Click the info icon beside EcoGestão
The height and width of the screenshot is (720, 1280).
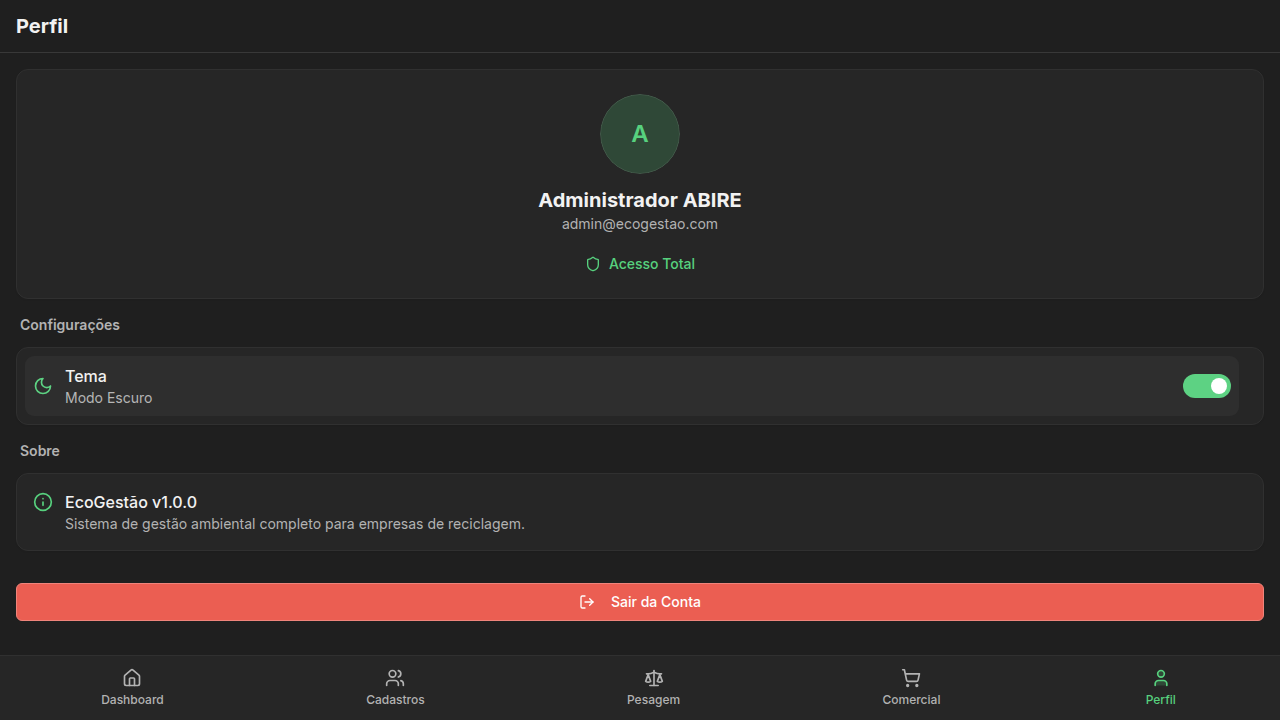43,502
